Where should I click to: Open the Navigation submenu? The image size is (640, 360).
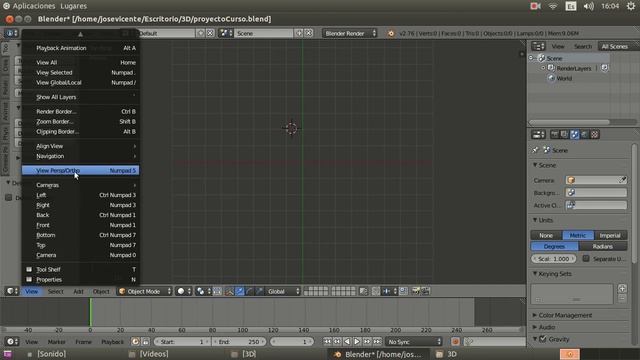(80, 156)
